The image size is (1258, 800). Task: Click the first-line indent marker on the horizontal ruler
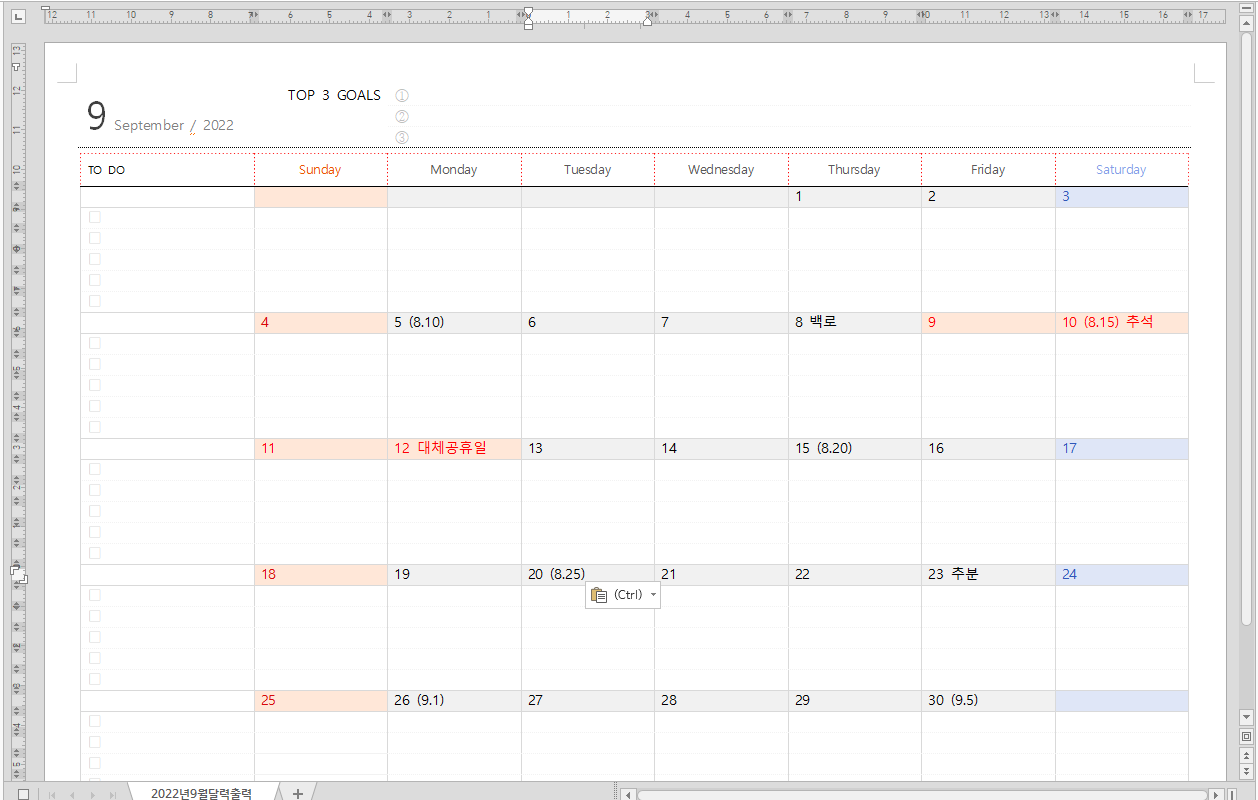coord(528,11)
